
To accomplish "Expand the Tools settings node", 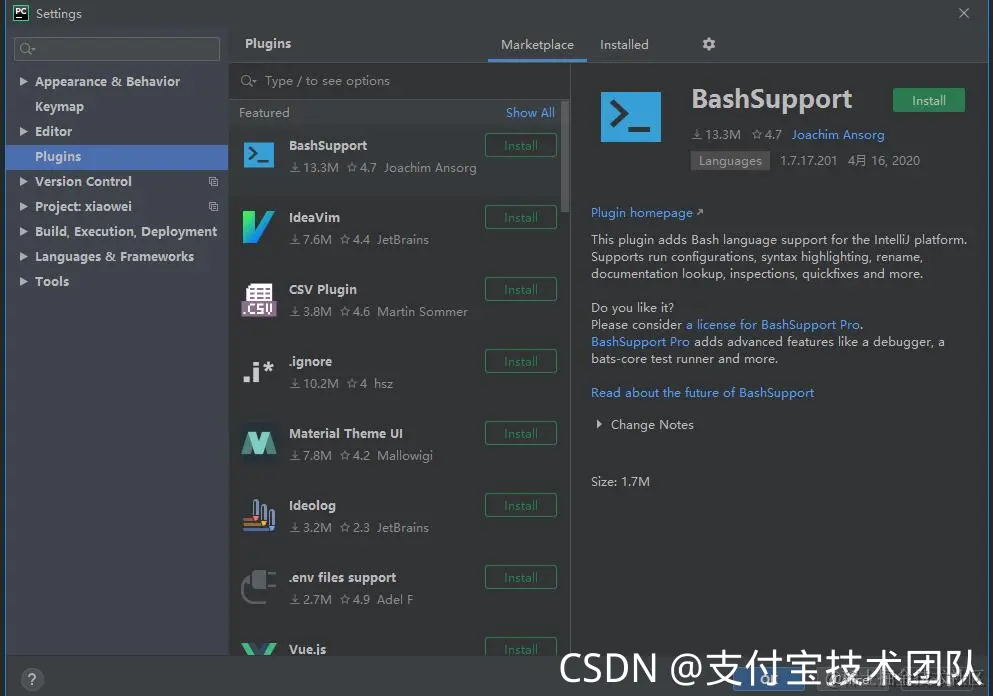I will click(23, 281).
